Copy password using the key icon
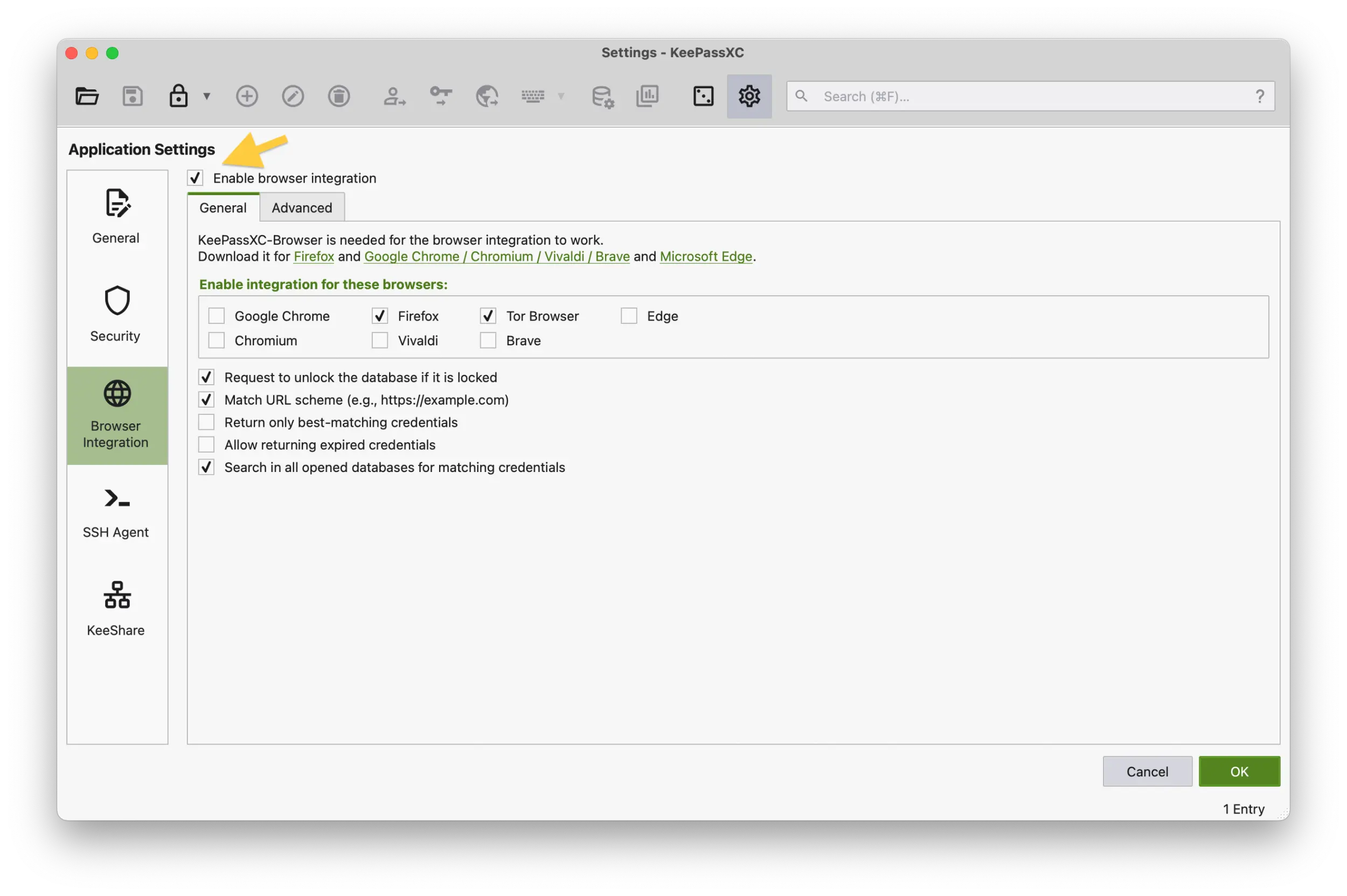Viewport: 1347px width, 896px height. (441, 96)
